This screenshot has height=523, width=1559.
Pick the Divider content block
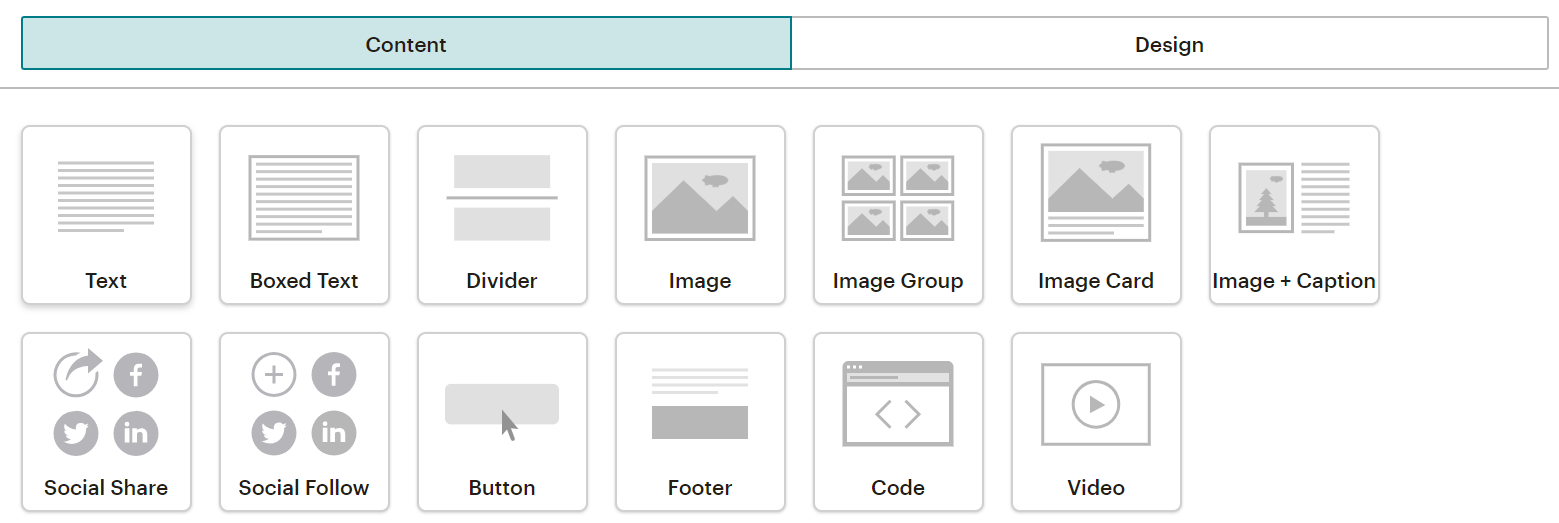pos(502,214)
